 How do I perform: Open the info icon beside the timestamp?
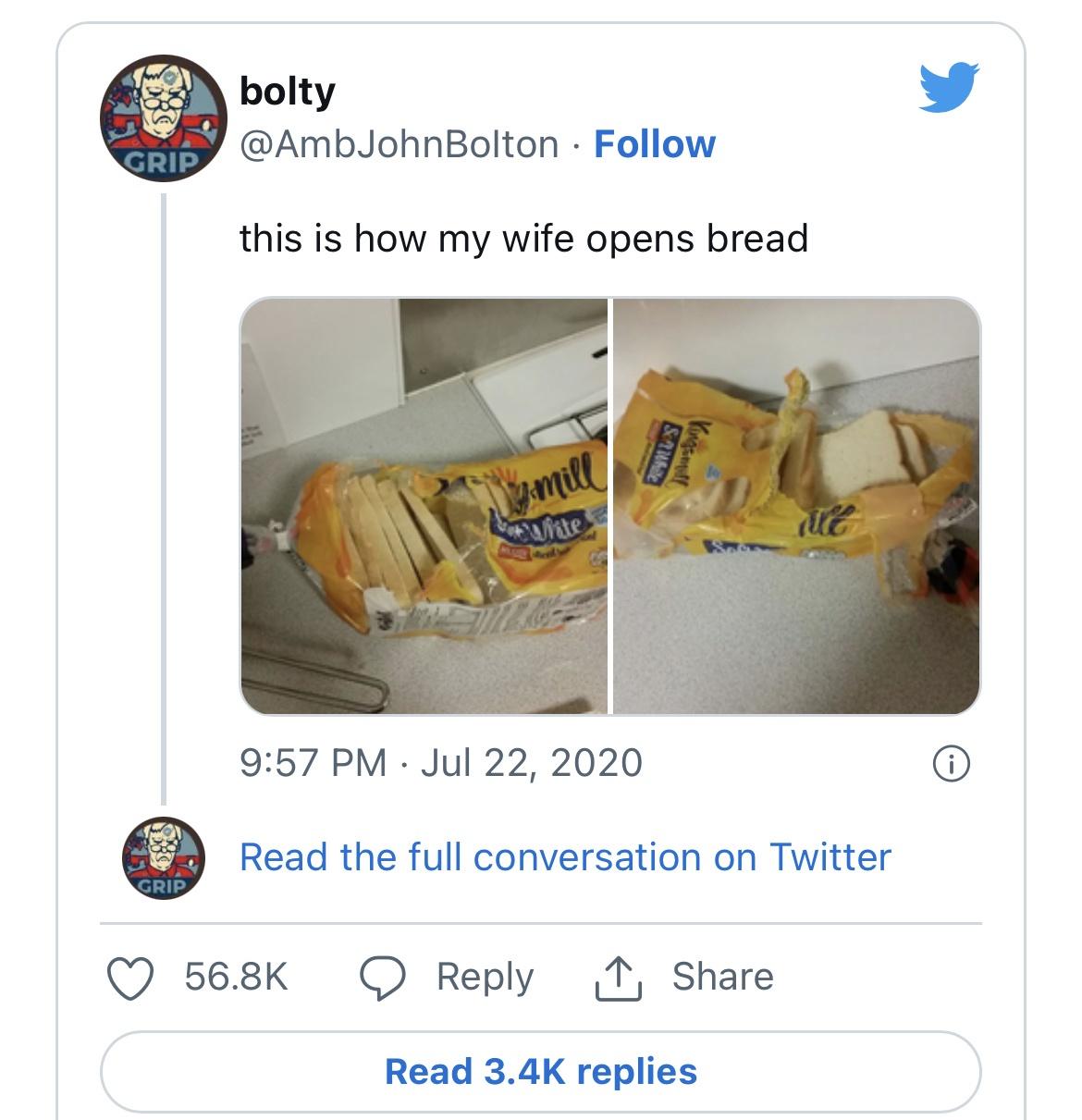click(952, 764)
